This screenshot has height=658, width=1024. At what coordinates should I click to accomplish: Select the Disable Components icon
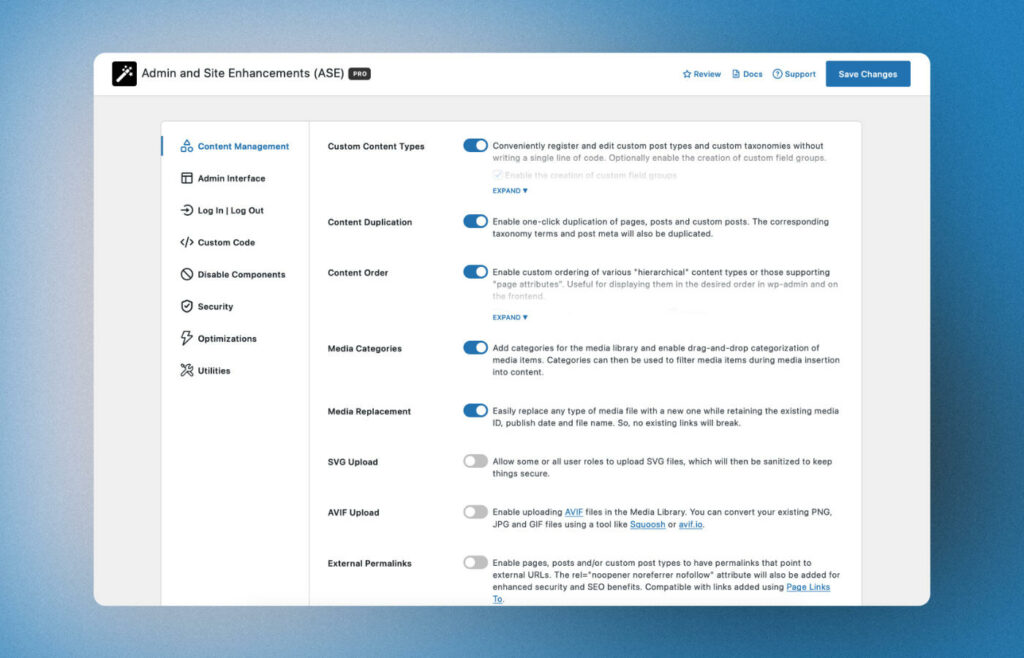point(184,274)
